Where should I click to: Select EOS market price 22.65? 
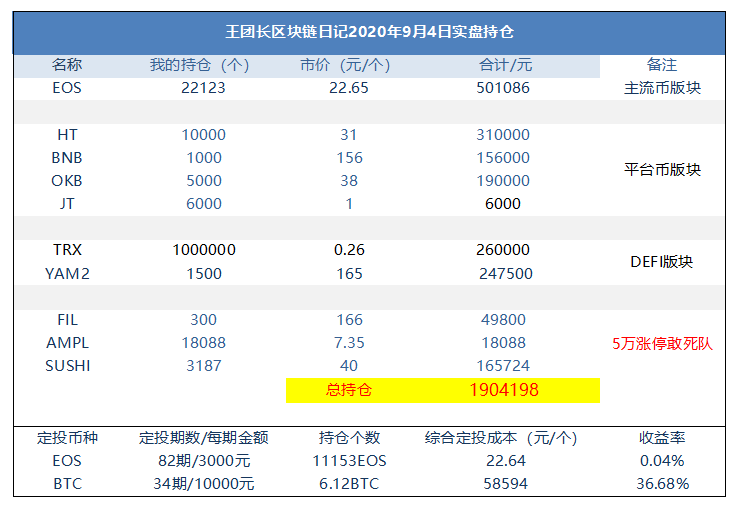(x=349, y=88)
